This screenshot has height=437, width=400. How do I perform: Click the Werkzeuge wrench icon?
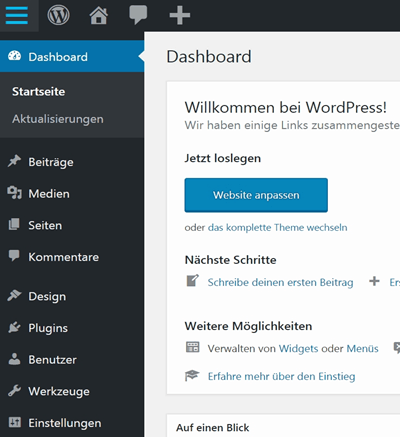tap(14, 391)
